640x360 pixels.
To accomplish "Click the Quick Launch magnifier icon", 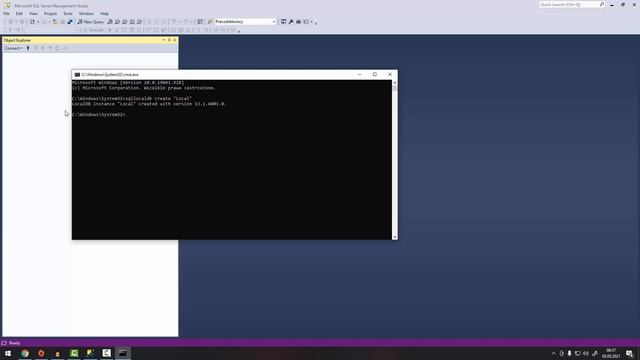I will tap(602, 4).
